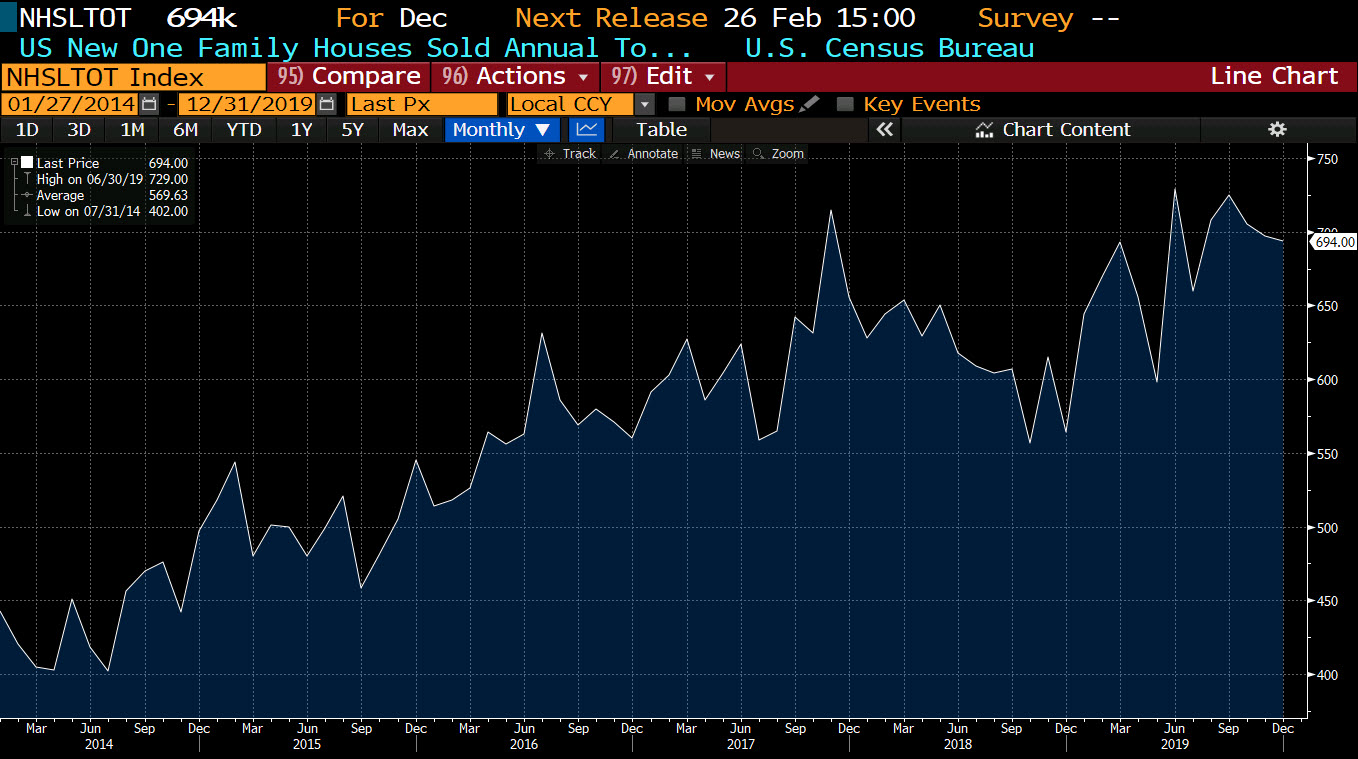Collapse panel with double chevron icon

tap(884, 129)
